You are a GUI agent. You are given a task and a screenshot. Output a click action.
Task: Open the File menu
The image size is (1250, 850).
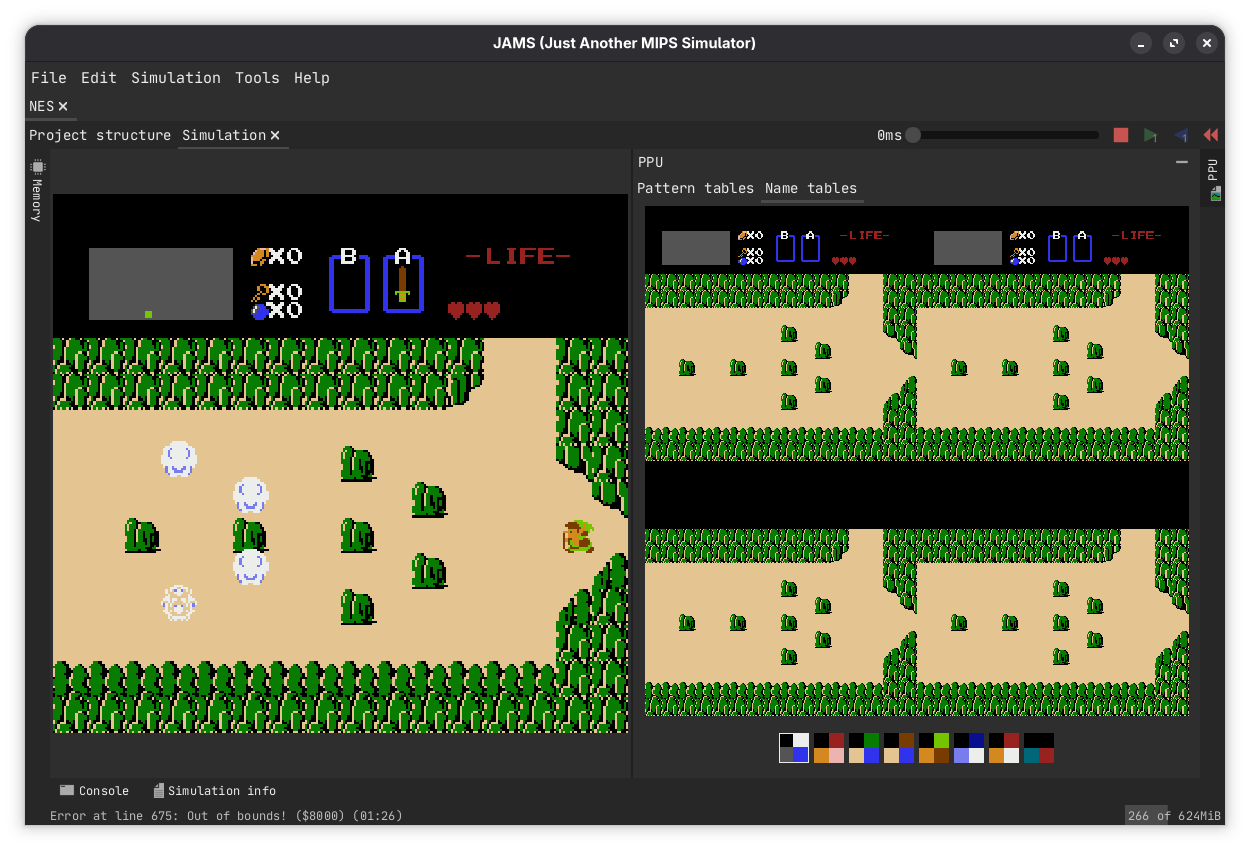tap(49, 77)
